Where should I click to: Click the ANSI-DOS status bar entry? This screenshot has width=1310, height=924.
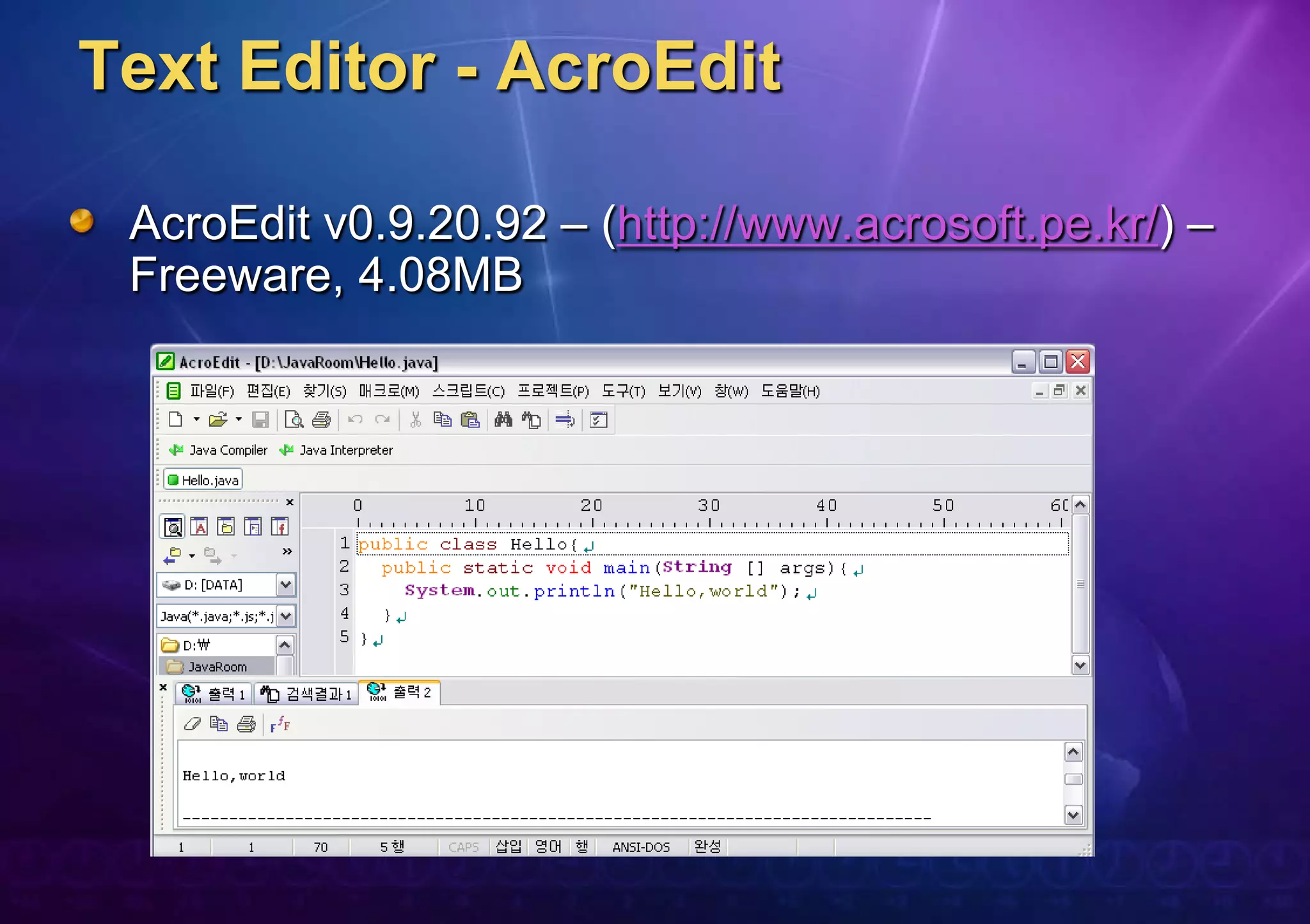(641, 847)
